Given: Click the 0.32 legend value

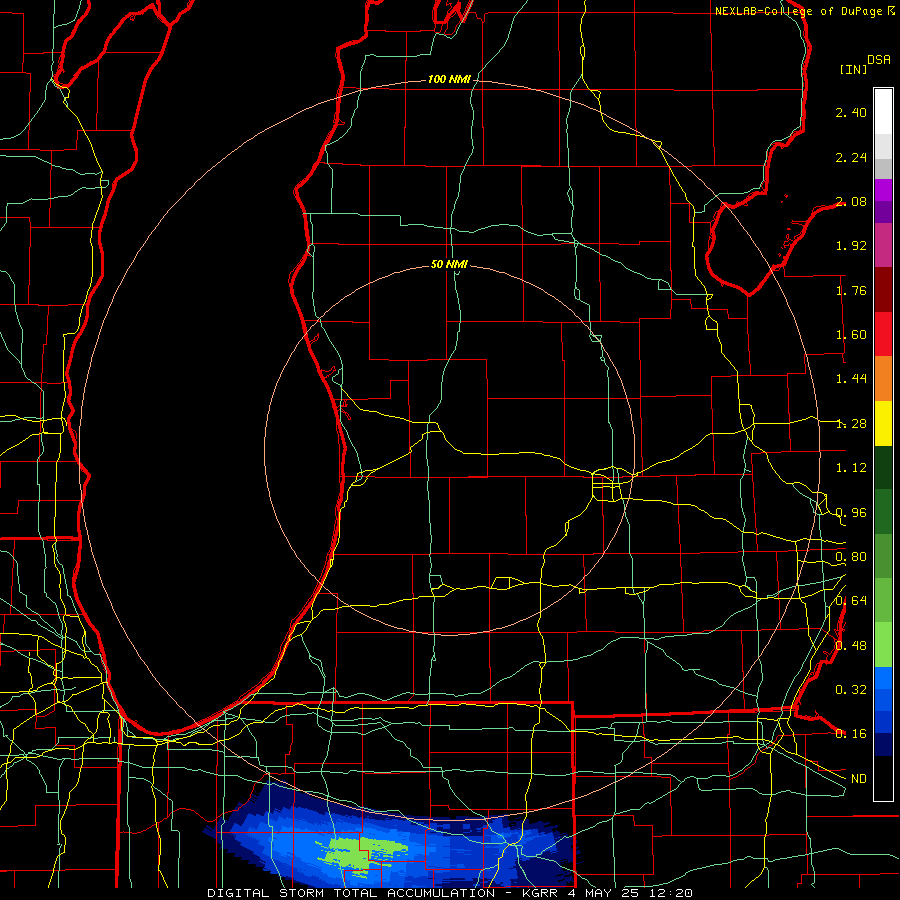Looking at the screenshot, I should 851,690.
